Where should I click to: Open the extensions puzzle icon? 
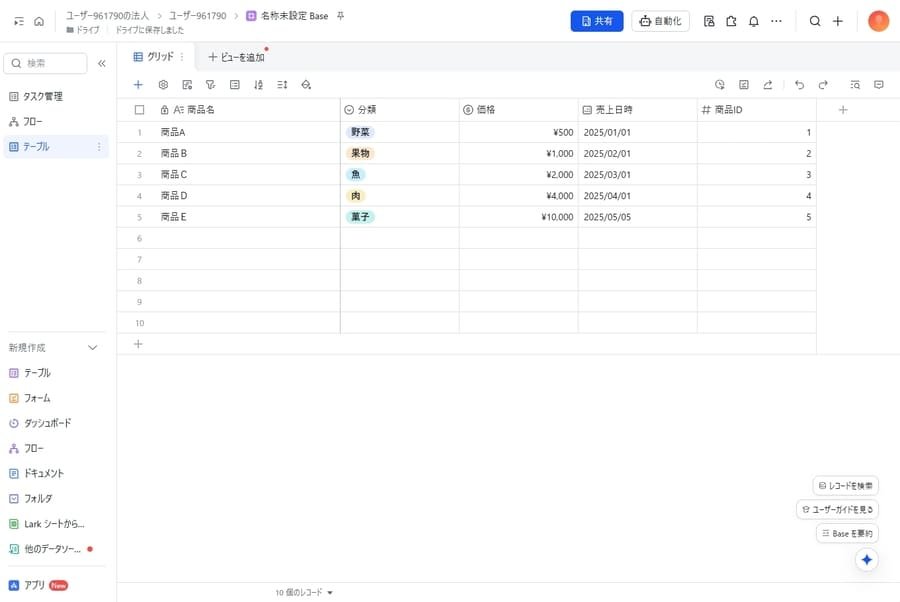(731, 21)
